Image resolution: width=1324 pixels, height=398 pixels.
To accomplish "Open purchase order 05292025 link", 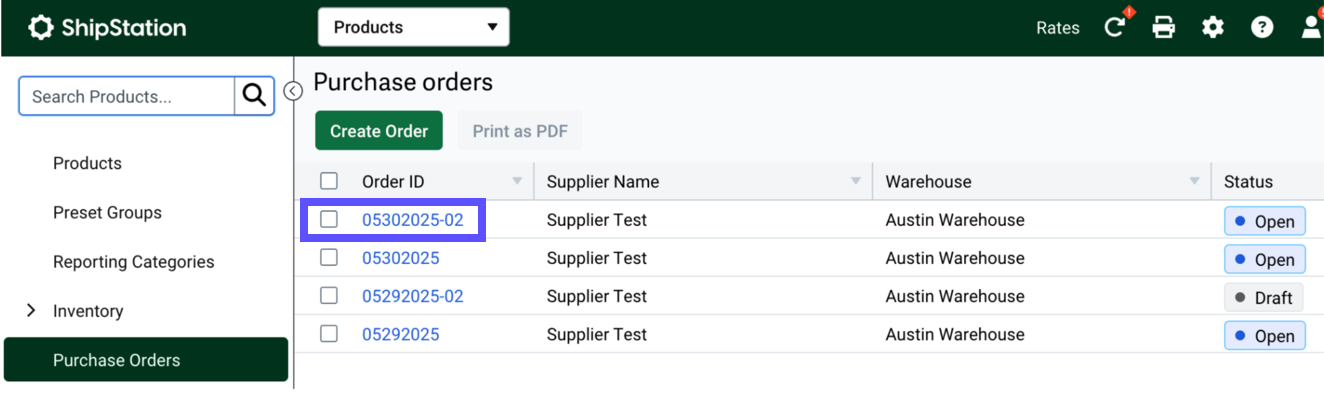I will [401, 334].
